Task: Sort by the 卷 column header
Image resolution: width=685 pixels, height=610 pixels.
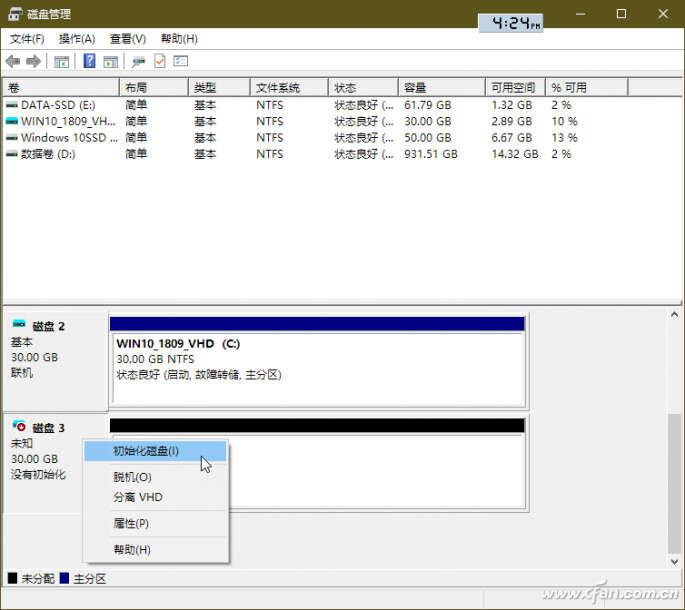Action: click(61, 87)
